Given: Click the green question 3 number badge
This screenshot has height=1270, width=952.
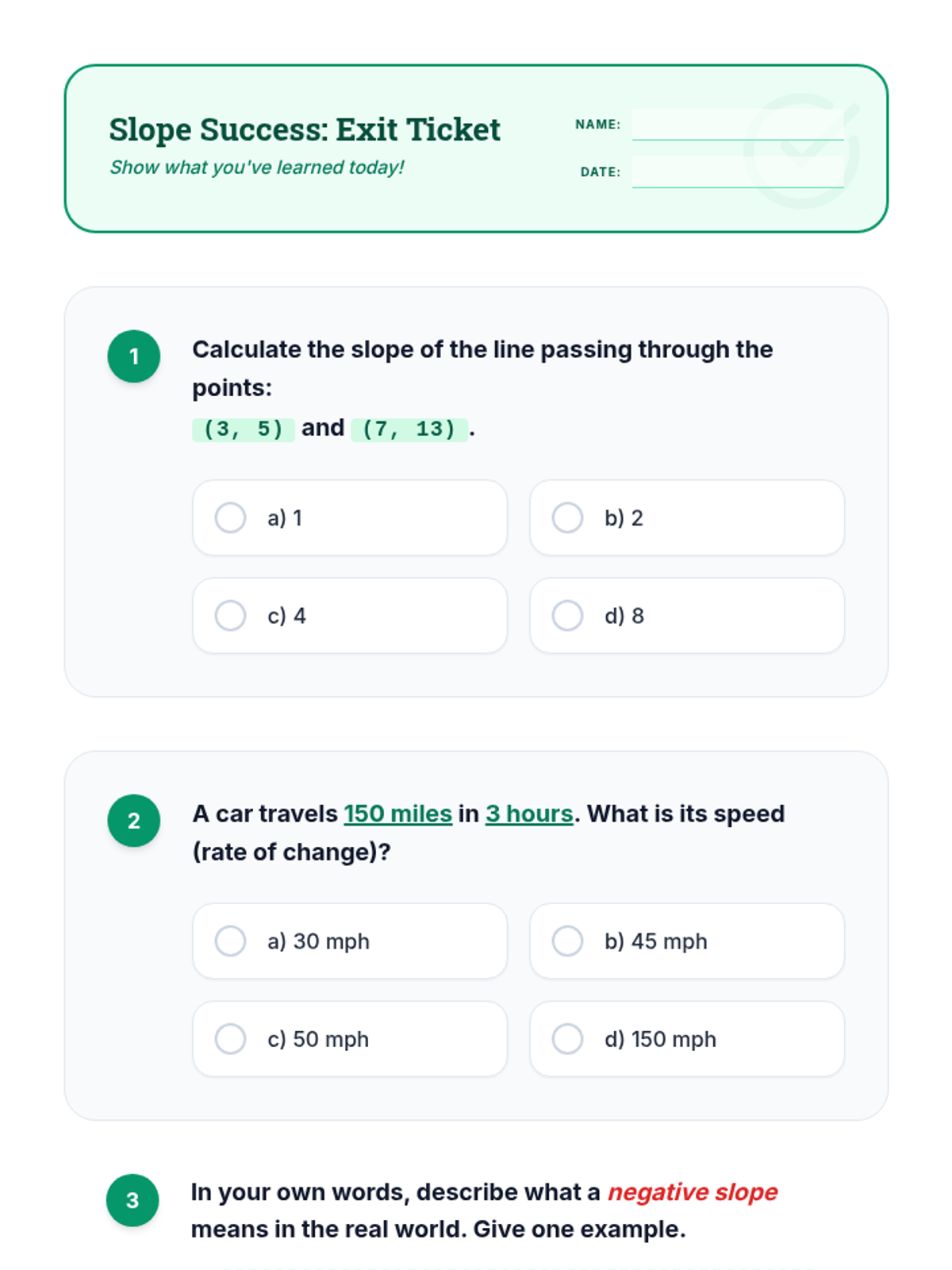Looking at the screenshot, I should [132, 1200].
